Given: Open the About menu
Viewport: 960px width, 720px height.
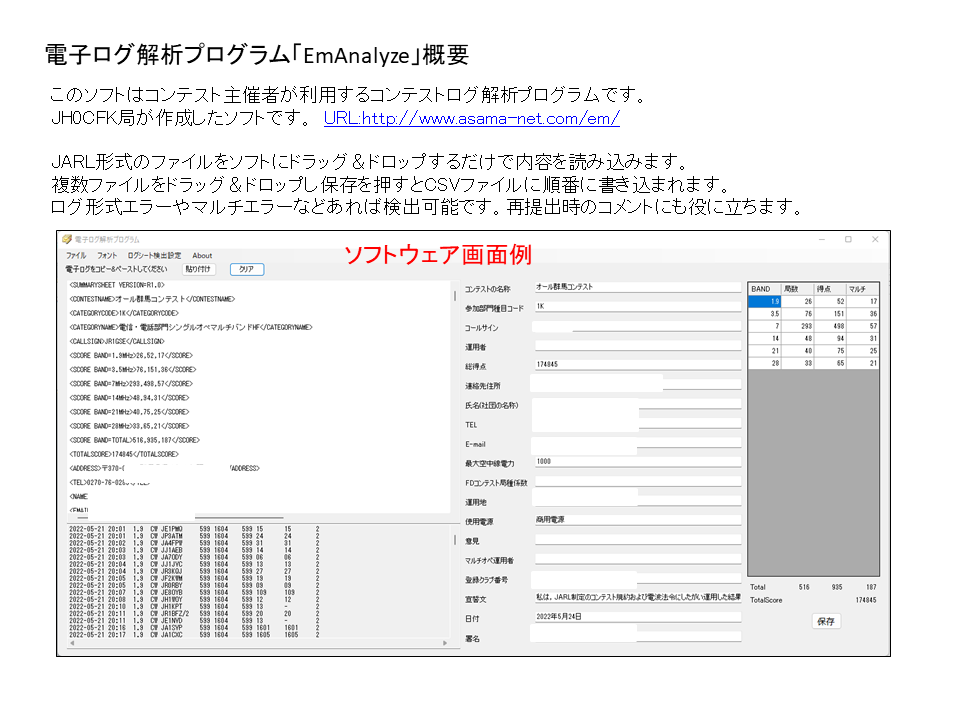Looking at the screenshot, I should pyautogui.click(x=202, y=256).
